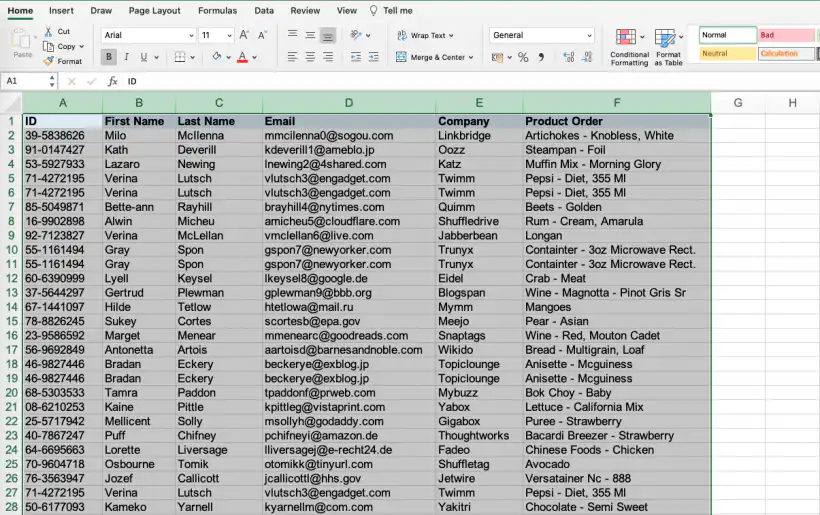Click Merge & Center button

434,57
